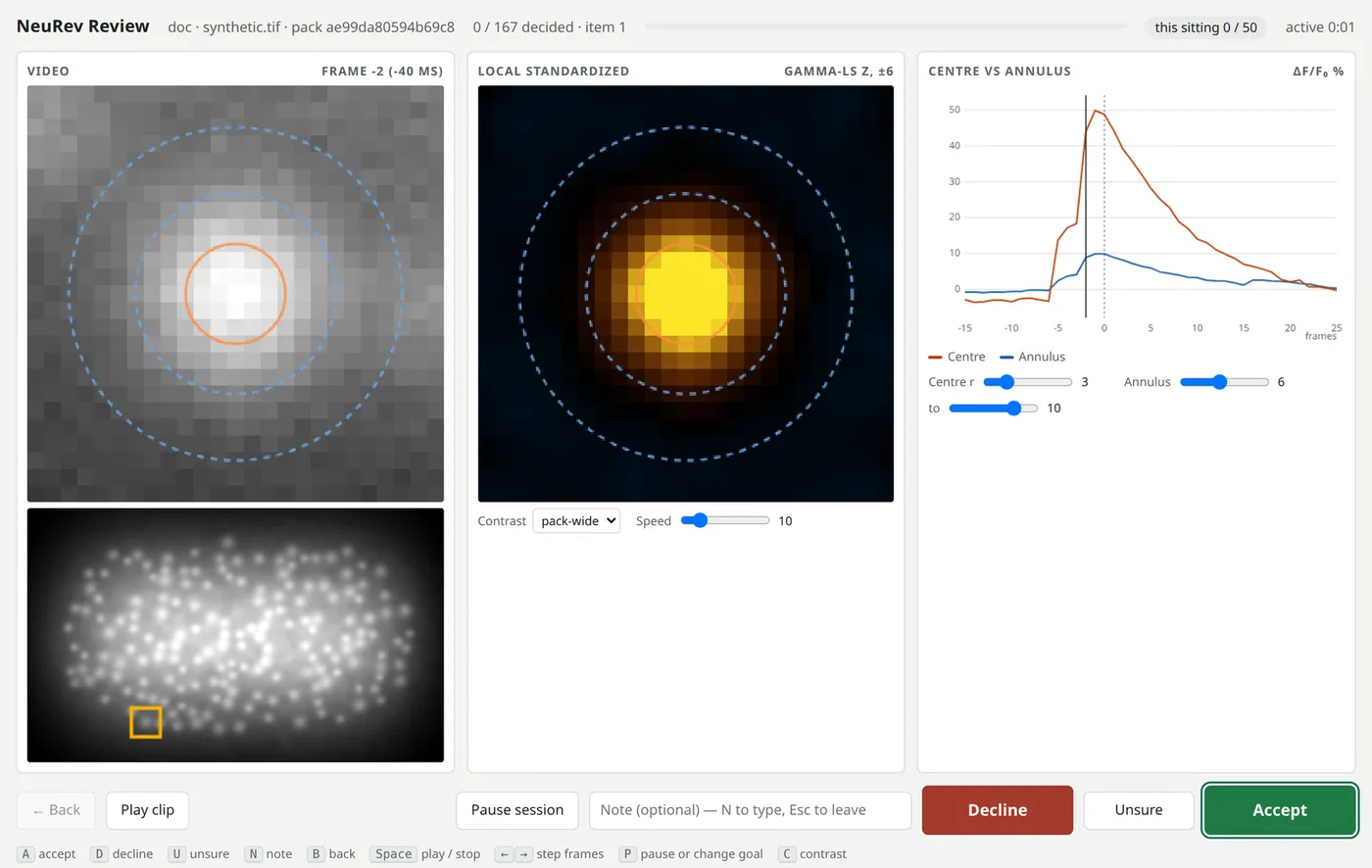Click the 'U unsure' shortcut hint
1372x868 pixels.
tap(198, 854)
